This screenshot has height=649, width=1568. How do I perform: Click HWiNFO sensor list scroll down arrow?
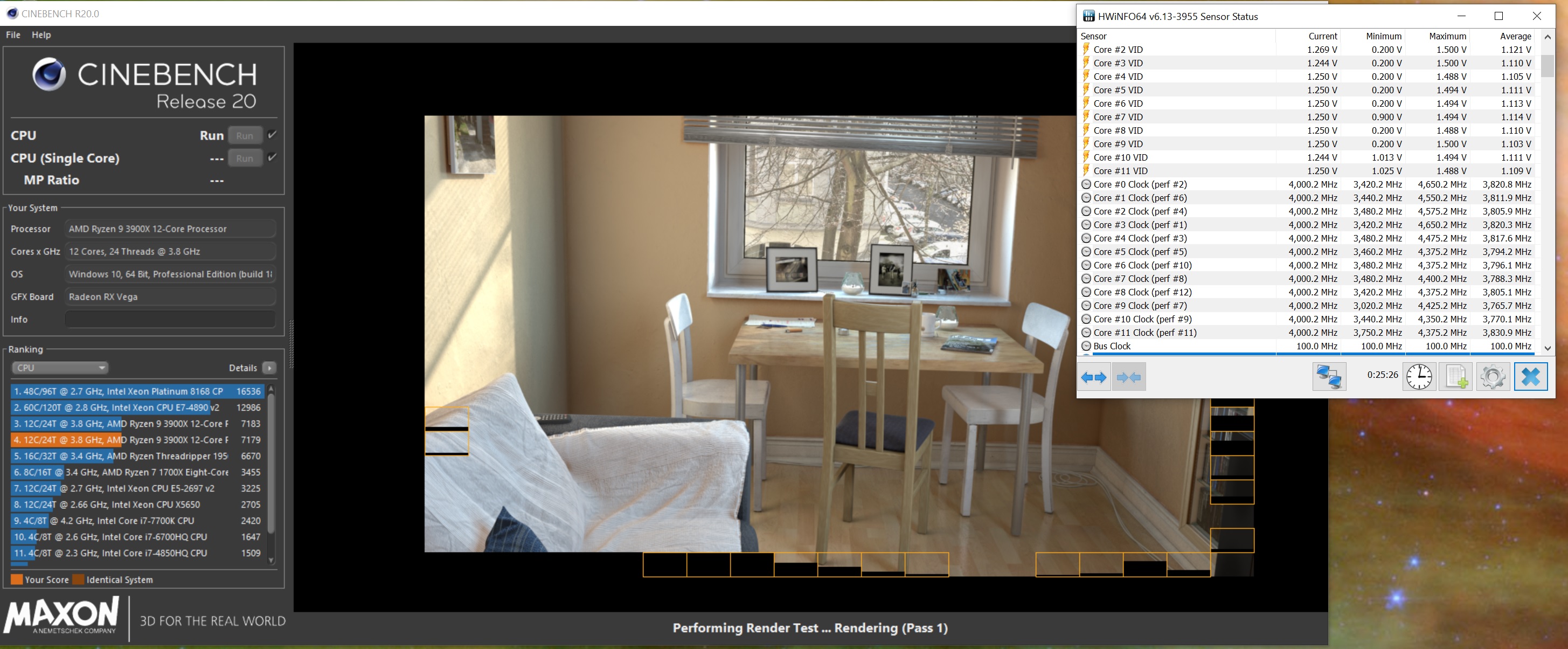1548,348
